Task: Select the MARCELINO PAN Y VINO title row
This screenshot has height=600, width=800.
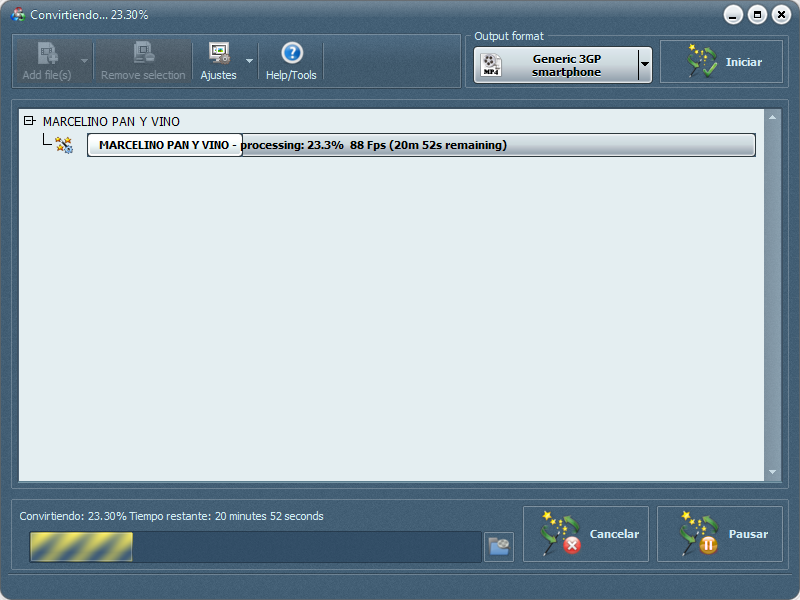Action: click(111, 121)
